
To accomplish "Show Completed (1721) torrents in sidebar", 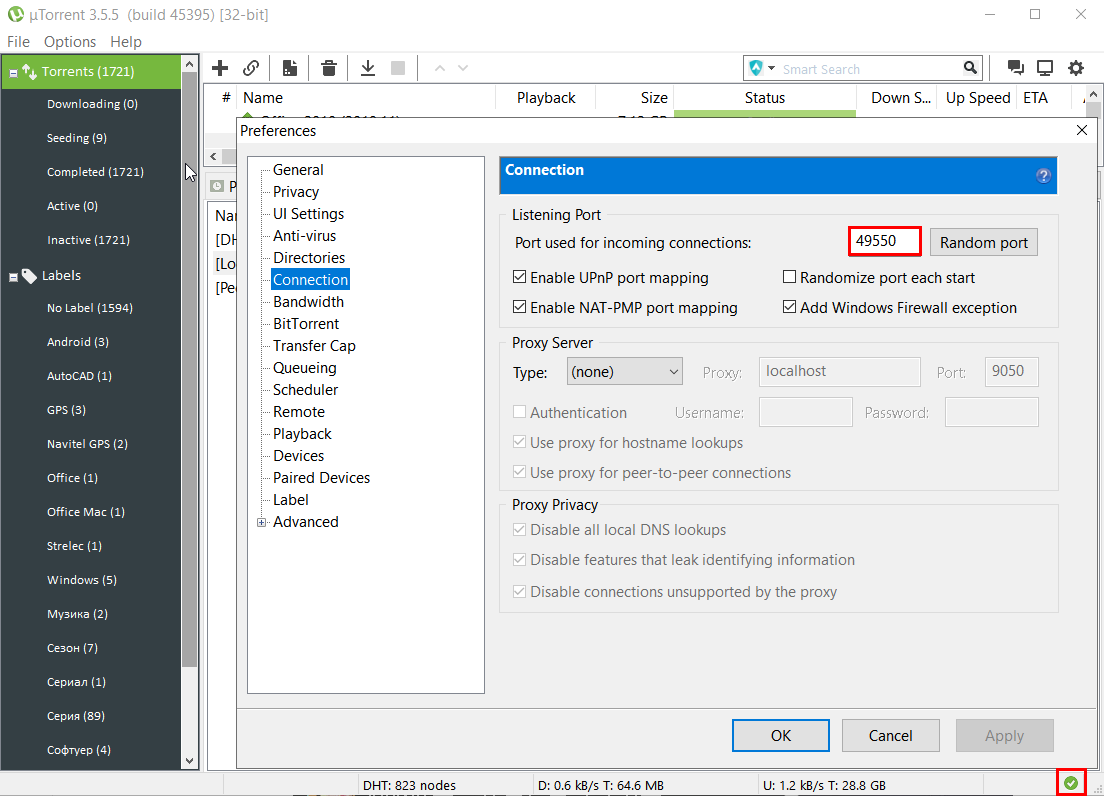I will pos(95,172).
